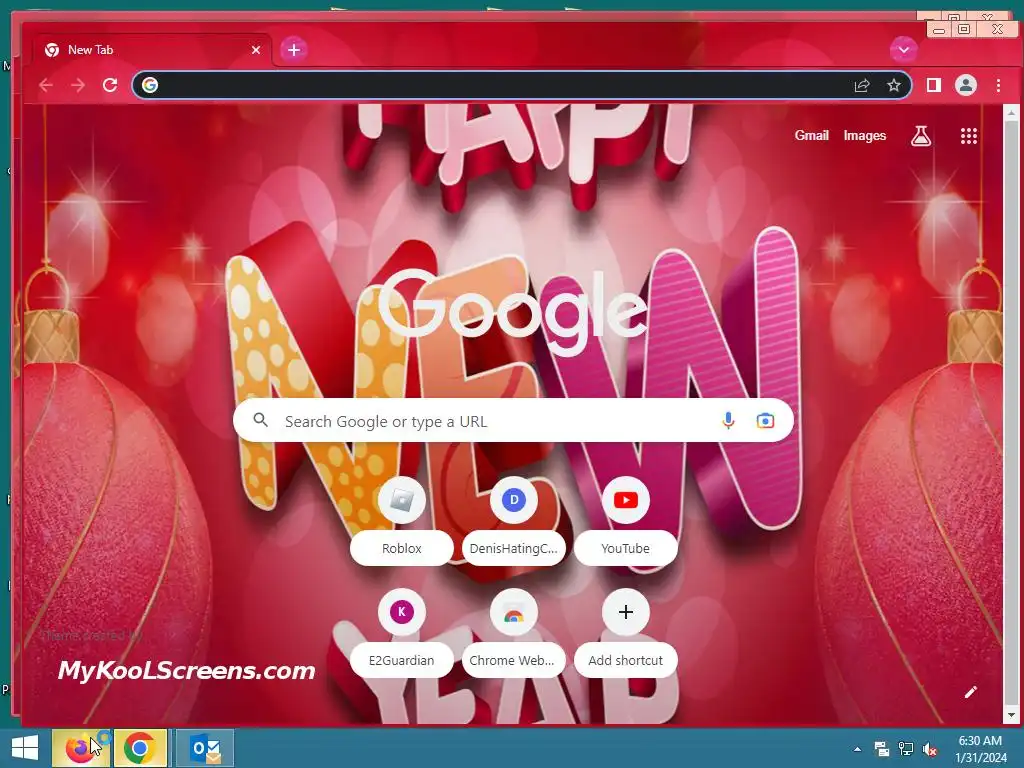Click the Add shortcut plus icon
This screenshot has width=1024, height=768.
pyautogui.click(x=626, y=612)
